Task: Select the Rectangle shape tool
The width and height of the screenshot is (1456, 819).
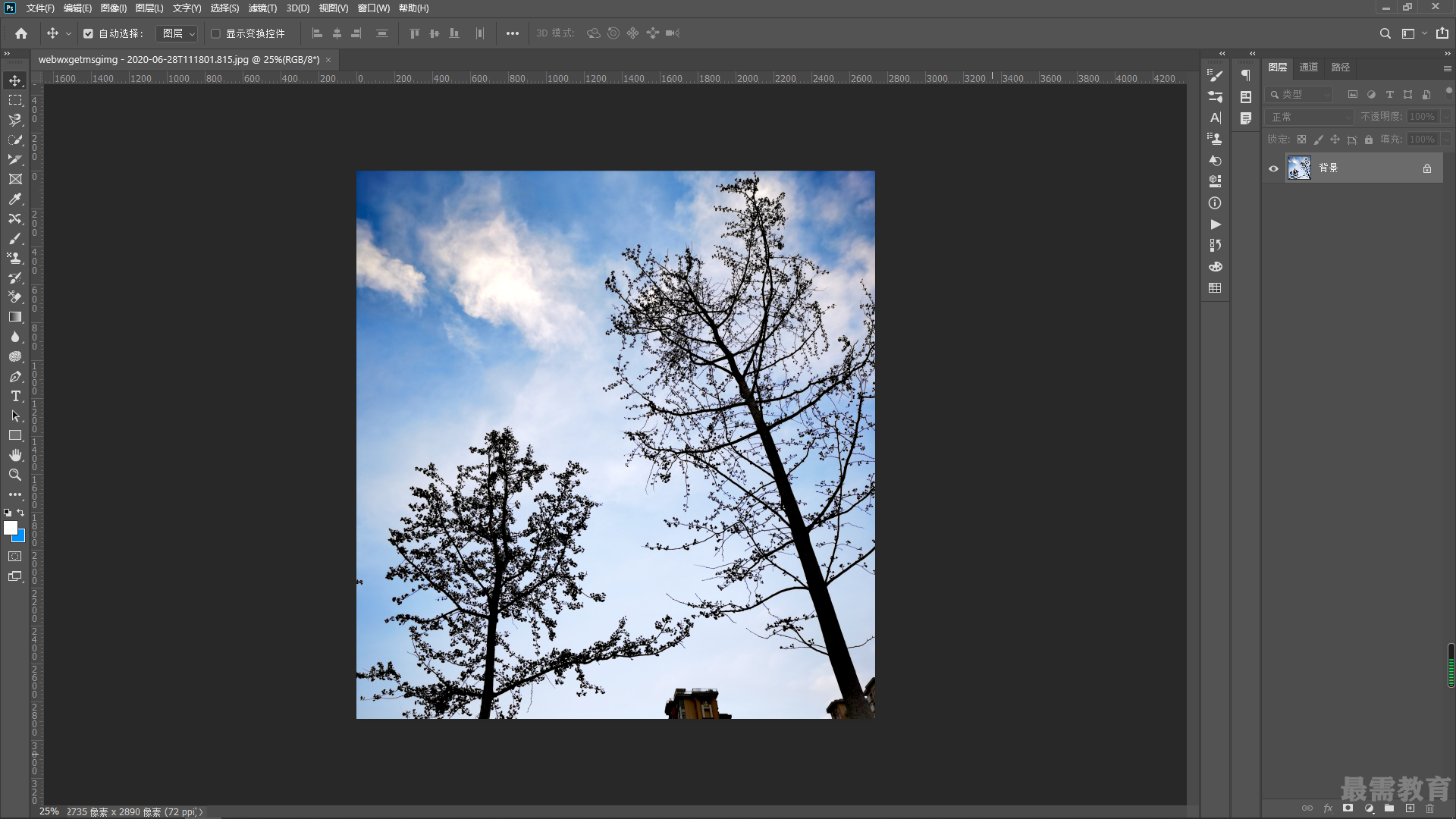Action: click(15, 435)
